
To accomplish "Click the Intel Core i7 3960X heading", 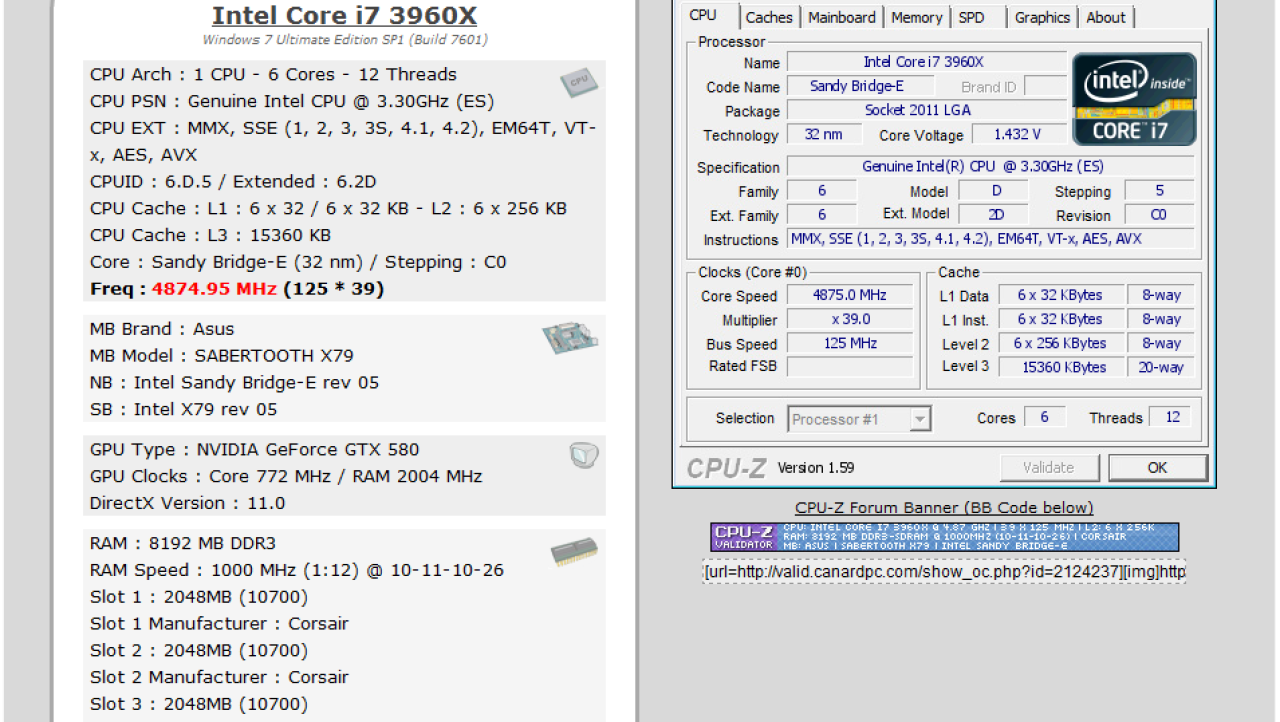I will [344, 16].
